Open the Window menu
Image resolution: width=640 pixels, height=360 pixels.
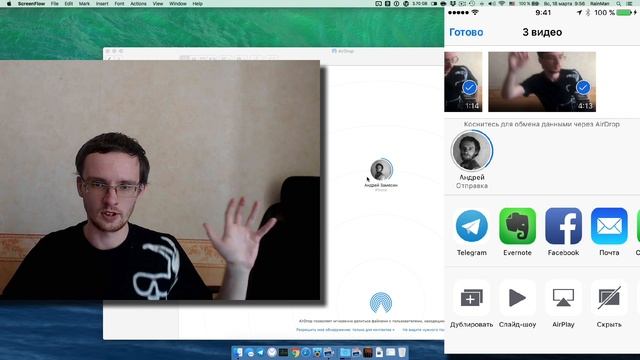click(x=178, y=3)
